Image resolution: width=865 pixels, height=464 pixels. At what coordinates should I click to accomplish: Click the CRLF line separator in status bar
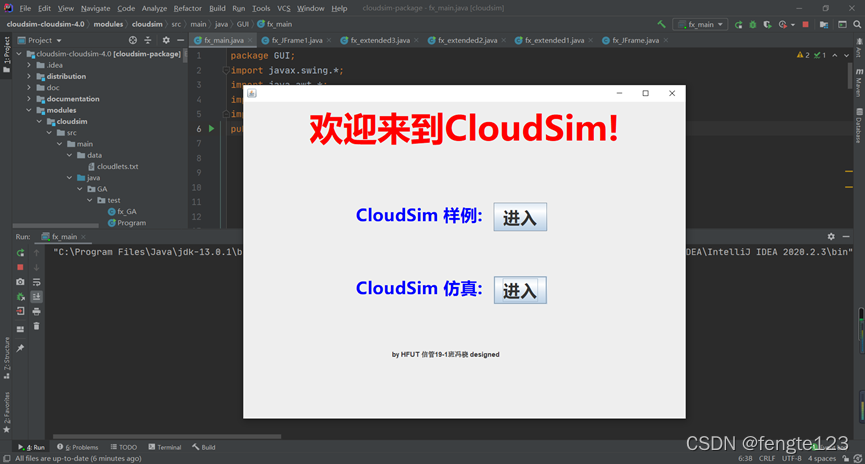click(767, 458)
